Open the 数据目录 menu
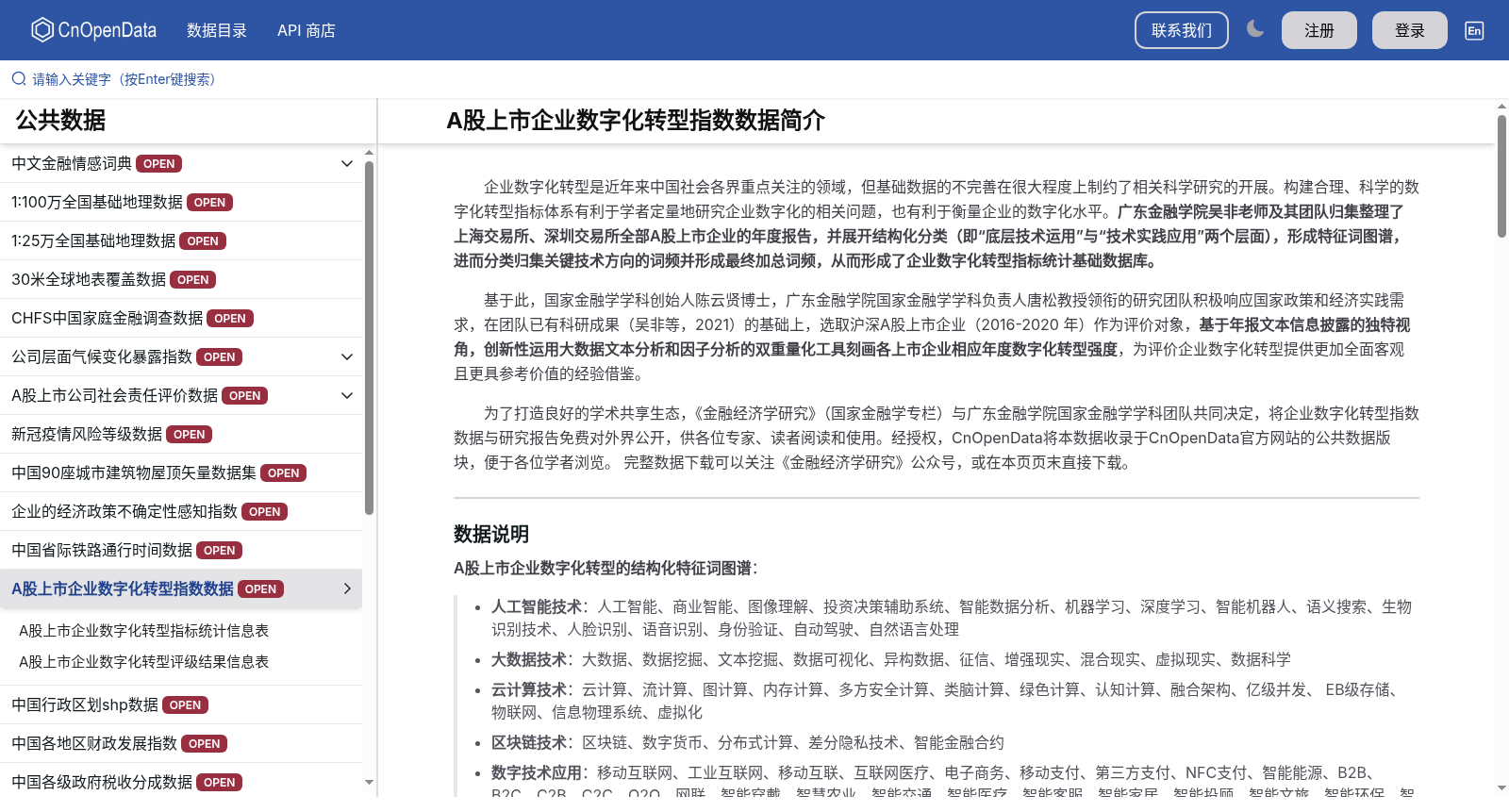 [x=217, y=30]
